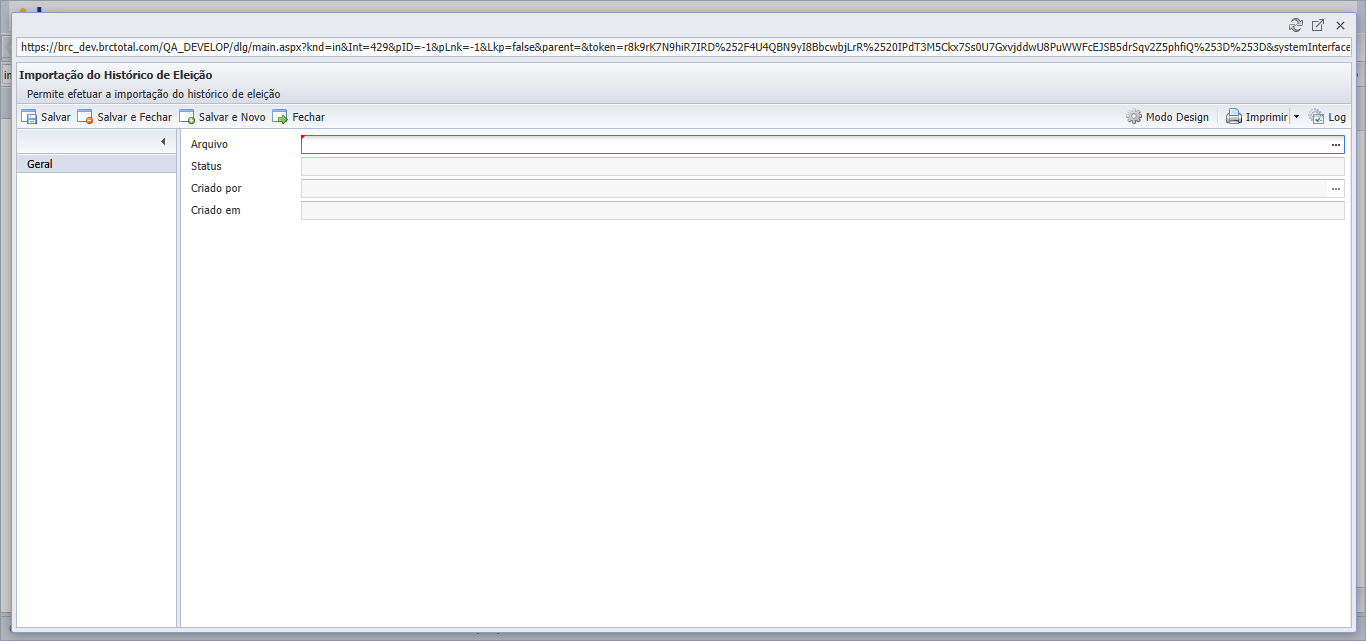The image size is (1366, 641).
Task: Click the URL address bar
Action: click(x=684, y=47)
